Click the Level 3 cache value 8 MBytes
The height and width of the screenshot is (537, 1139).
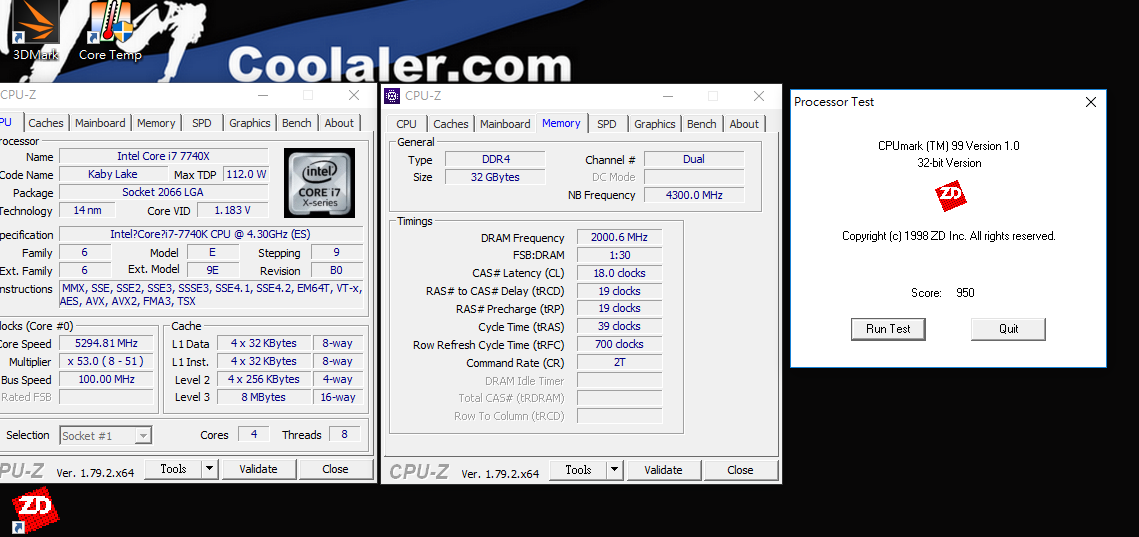coord(264,397)
